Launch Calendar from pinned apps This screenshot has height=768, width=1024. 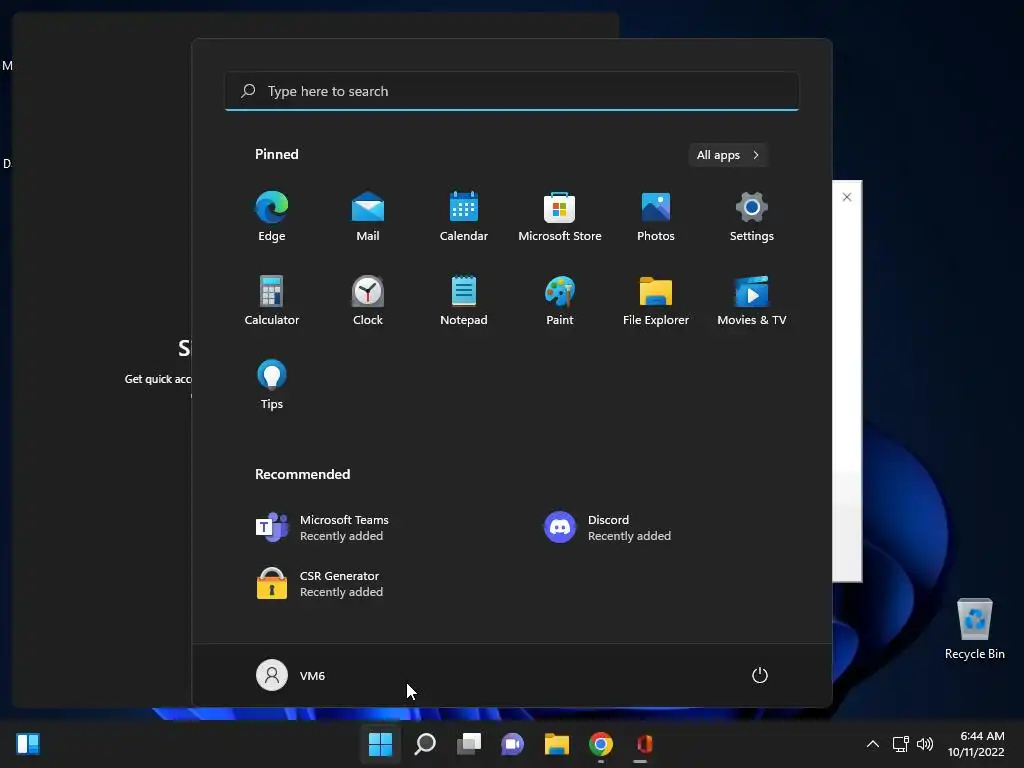click(464, 217)
